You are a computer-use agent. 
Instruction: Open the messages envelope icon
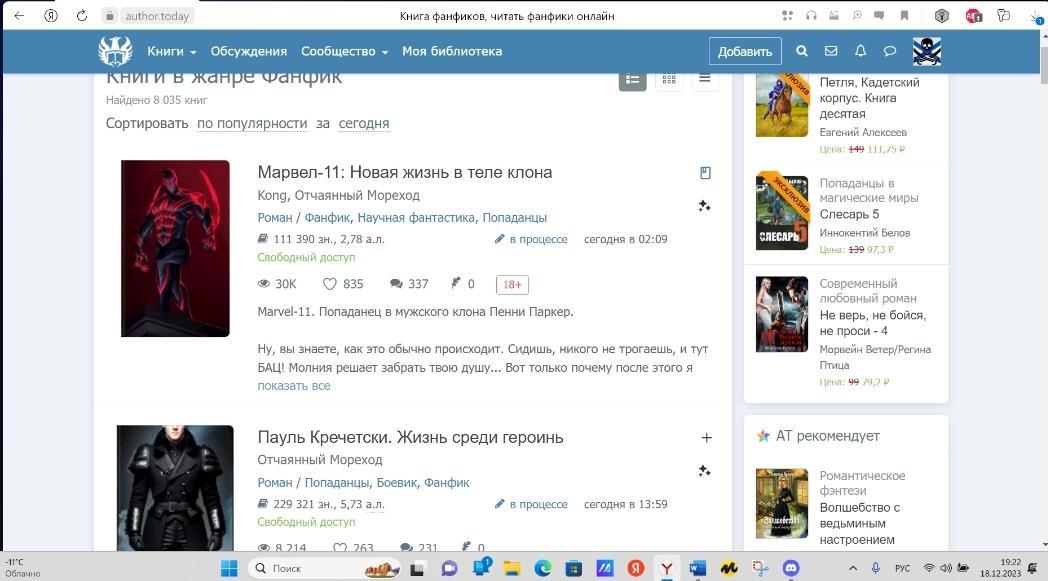[831, 51]
